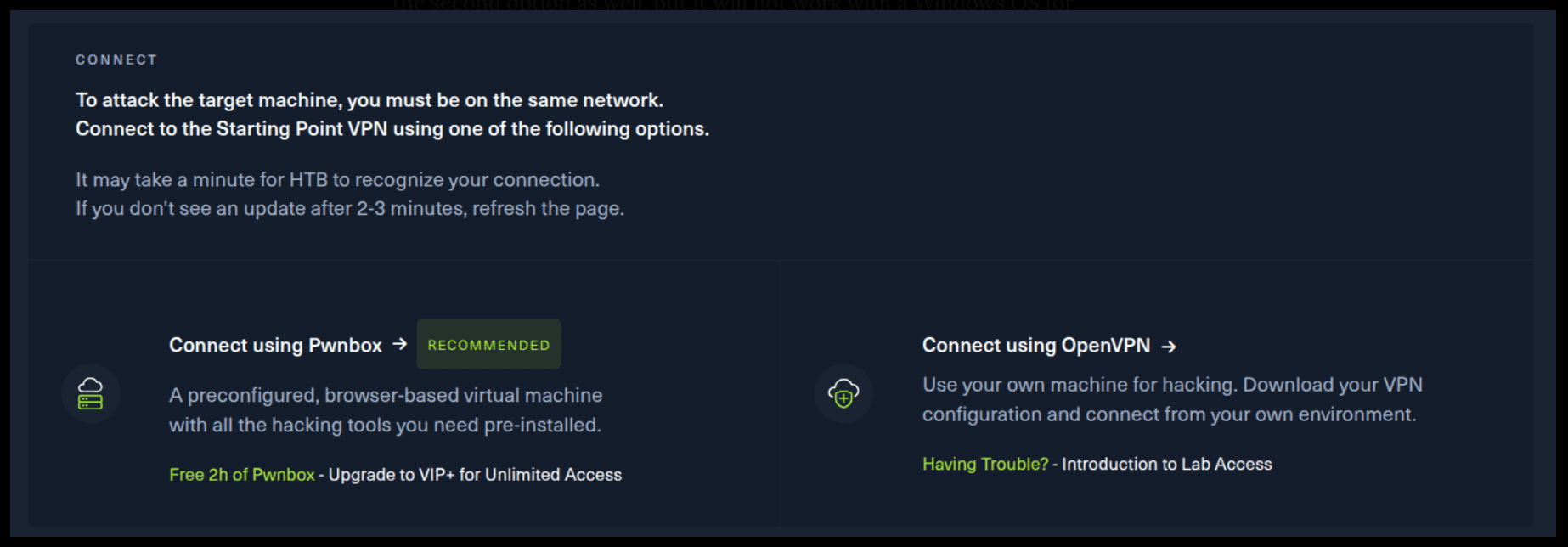Click the circular icon beside the Pwnbox option

pyautogui.click(x=92, y=393)
